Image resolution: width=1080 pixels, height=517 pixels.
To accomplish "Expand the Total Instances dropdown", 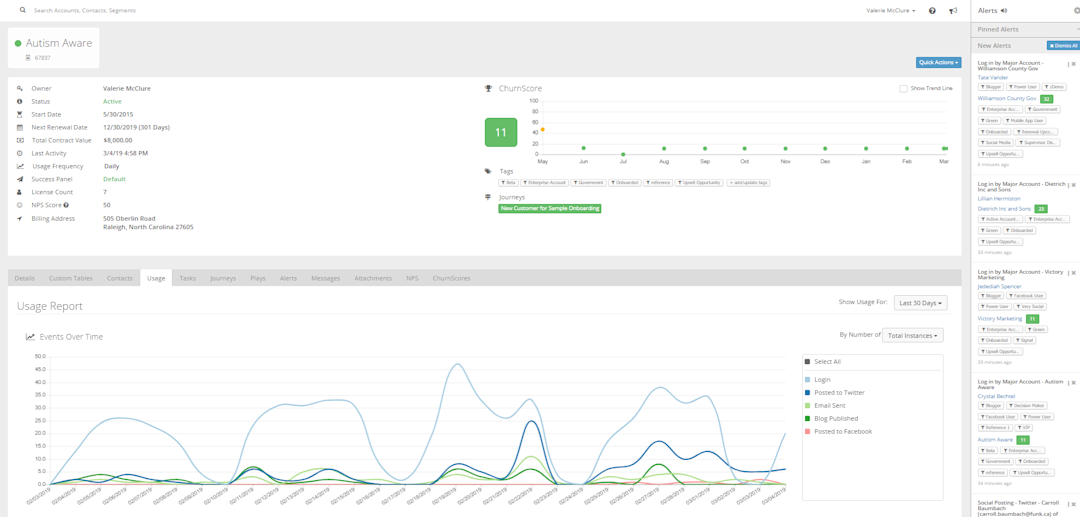I will coord(913,335).
